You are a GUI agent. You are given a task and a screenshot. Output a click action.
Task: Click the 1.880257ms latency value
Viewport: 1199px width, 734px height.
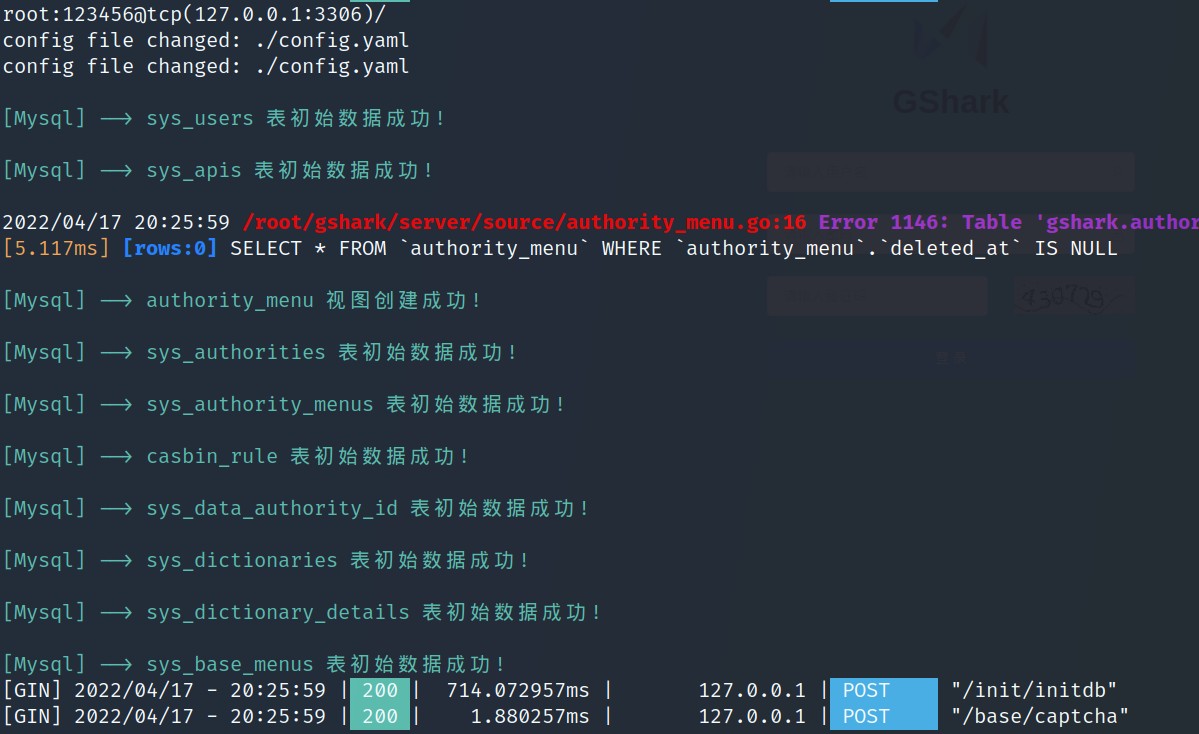[x=530, y=716]
